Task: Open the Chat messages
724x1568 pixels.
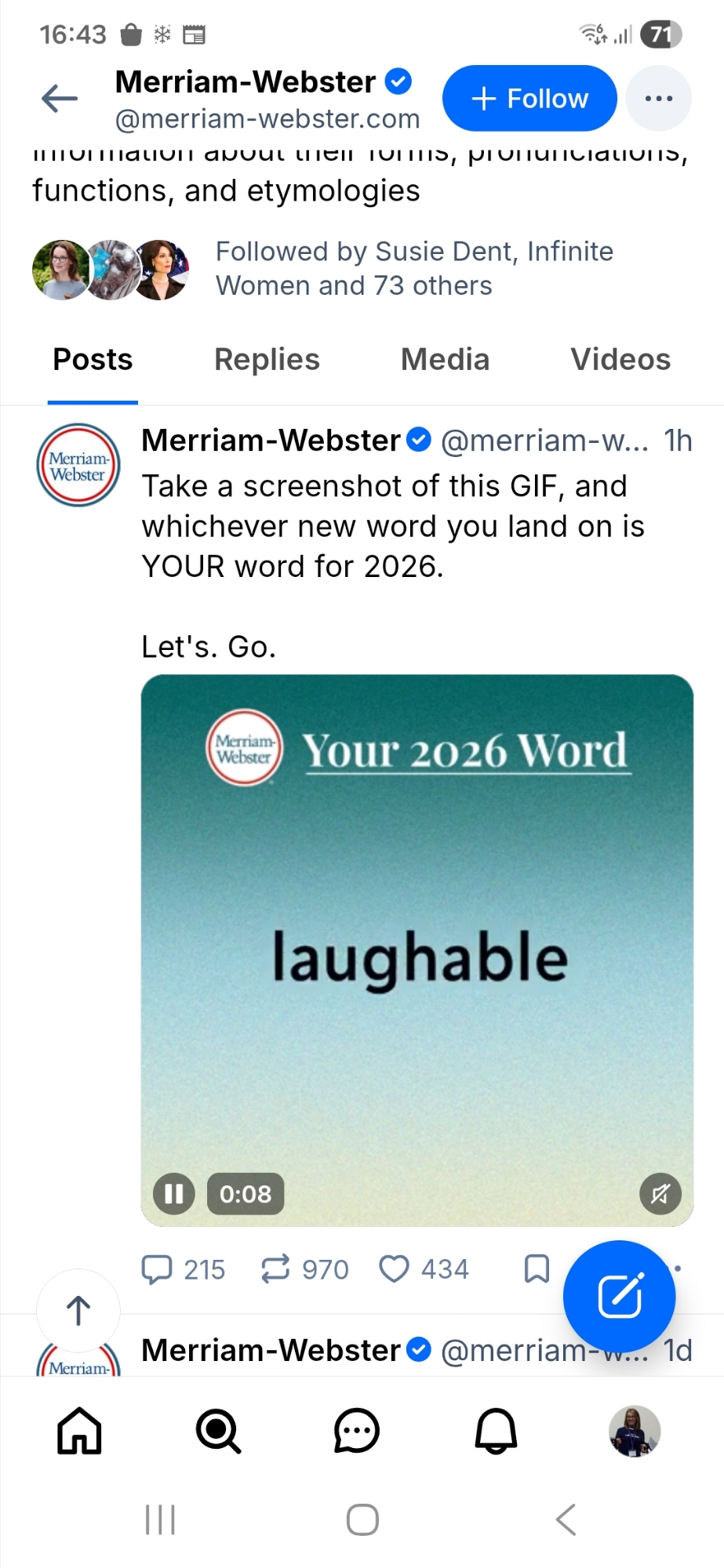Action: point(357,1431)
